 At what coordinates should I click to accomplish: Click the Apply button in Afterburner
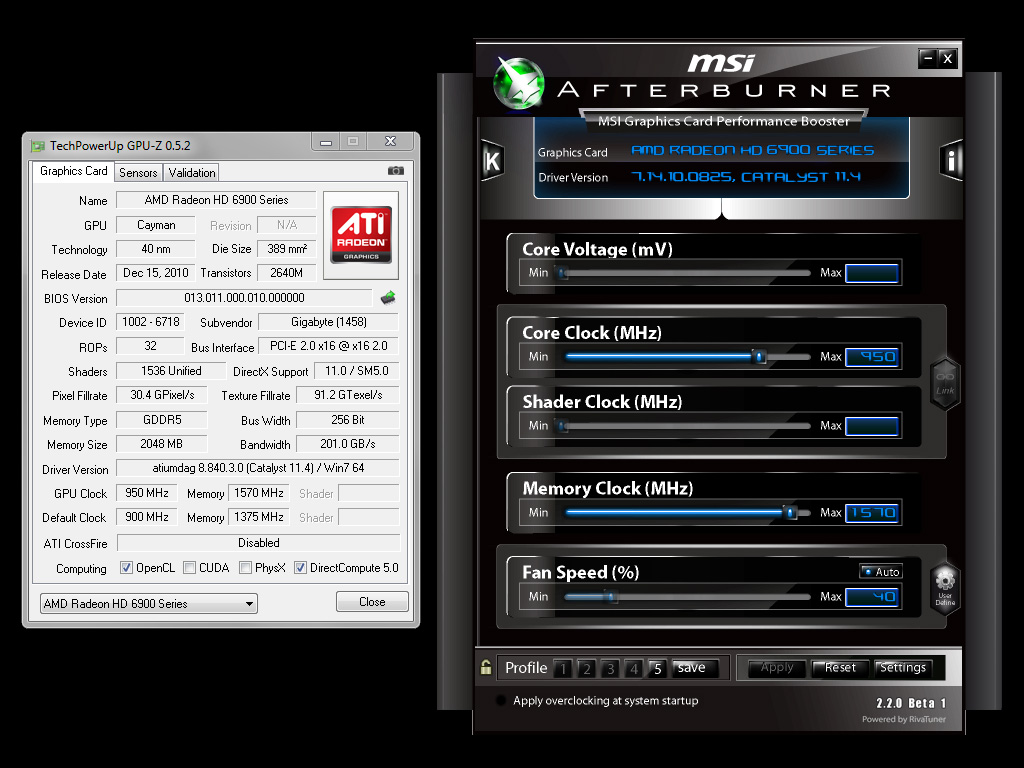(776, 667)
